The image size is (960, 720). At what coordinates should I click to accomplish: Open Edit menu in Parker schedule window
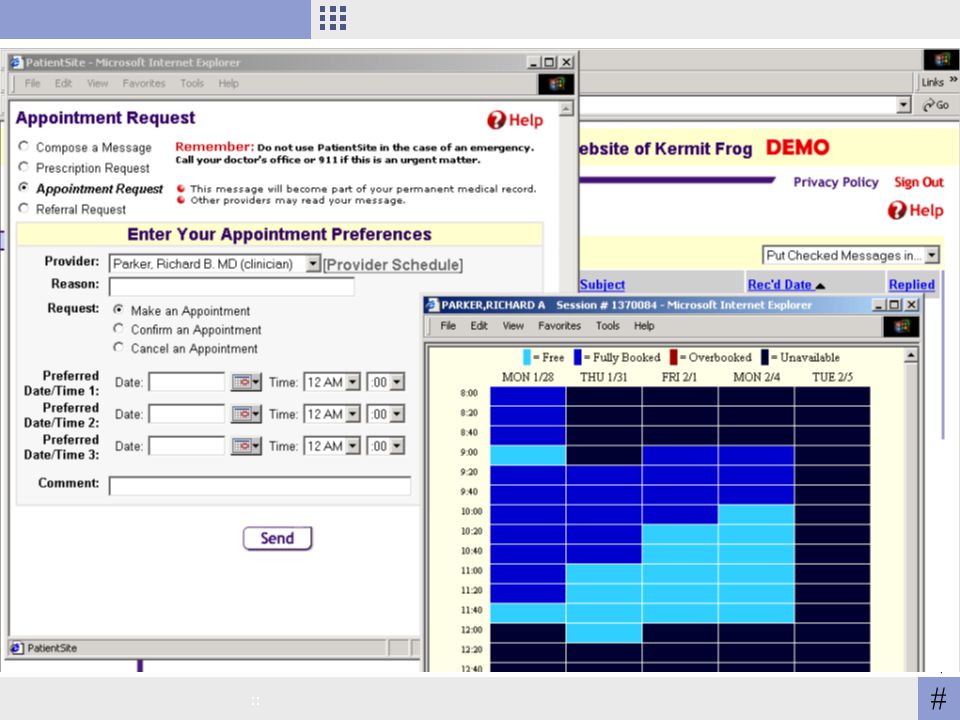(479, 326)
